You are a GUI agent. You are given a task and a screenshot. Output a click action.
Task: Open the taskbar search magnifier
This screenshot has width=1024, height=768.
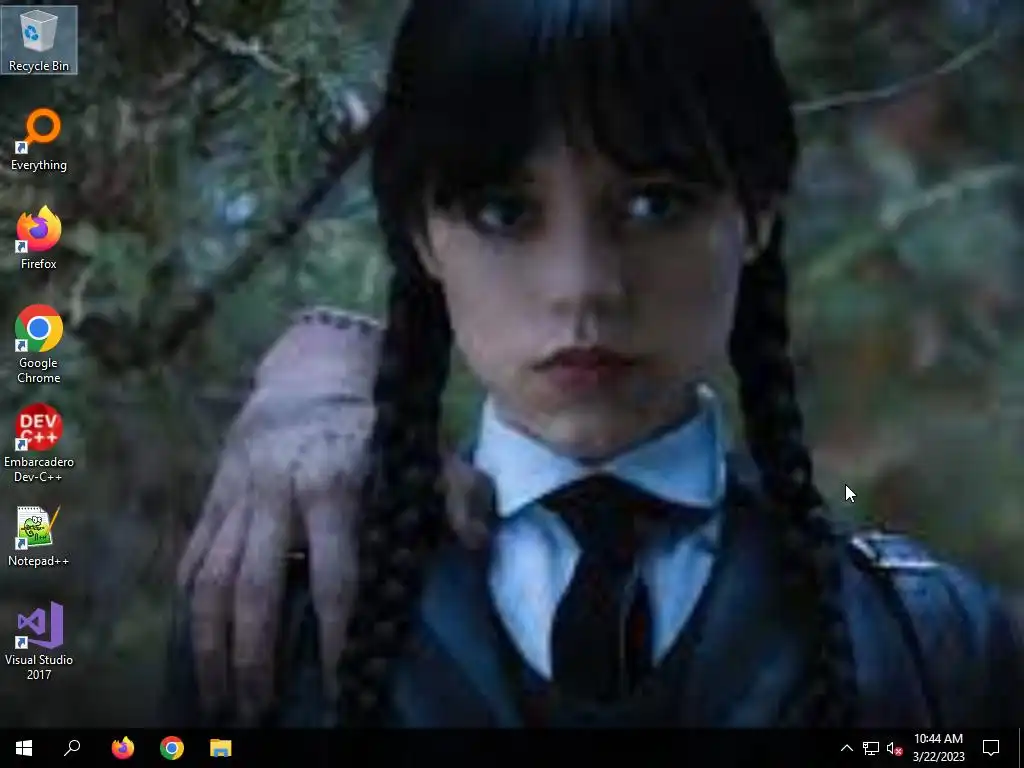click(72, 748)
